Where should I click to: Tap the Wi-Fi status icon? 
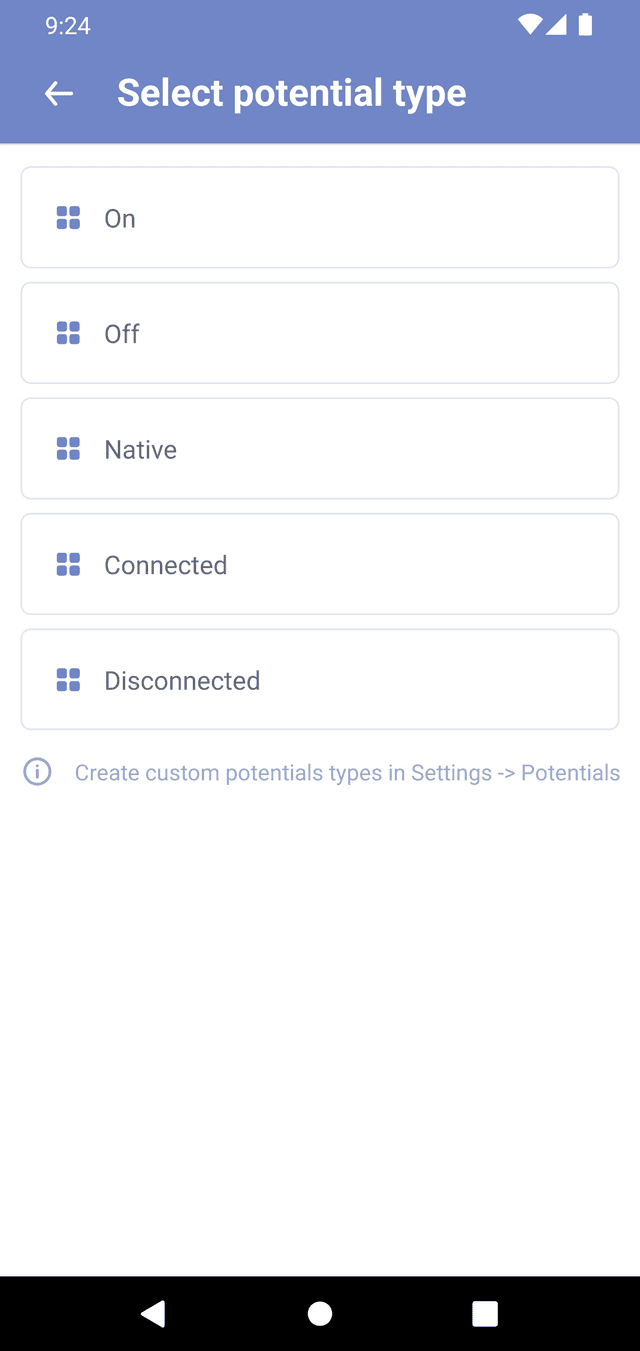tap(529, 25)
